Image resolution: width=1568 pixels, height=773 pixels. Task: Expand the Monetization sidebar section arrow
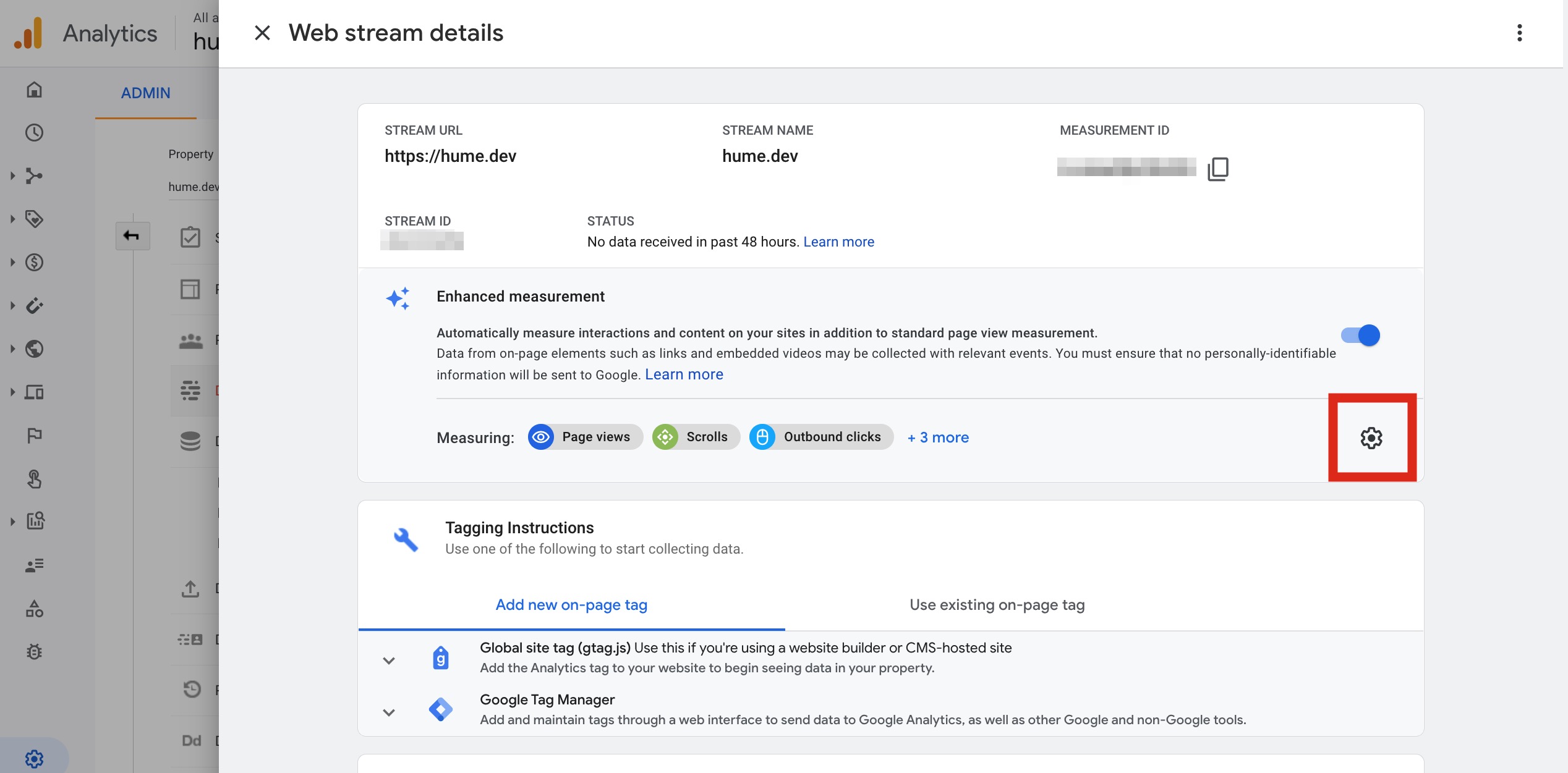click(x=12, y=262)
